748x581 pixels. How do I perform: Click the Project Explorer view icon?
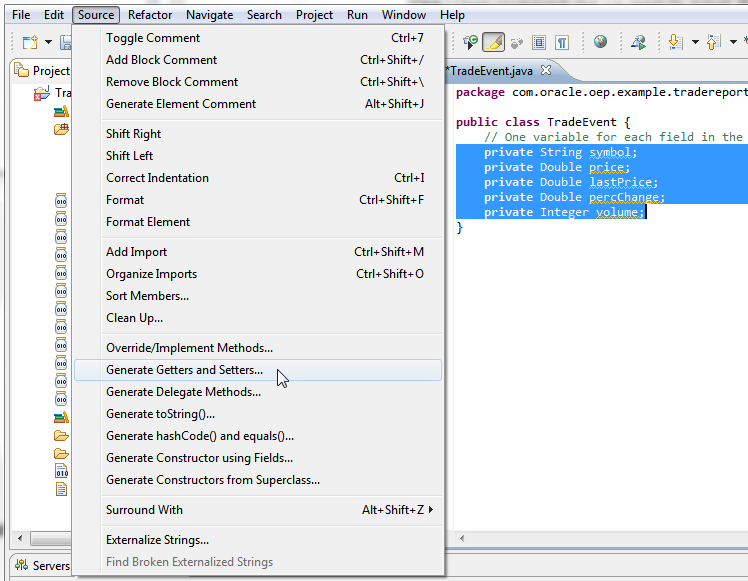(21, 71)
